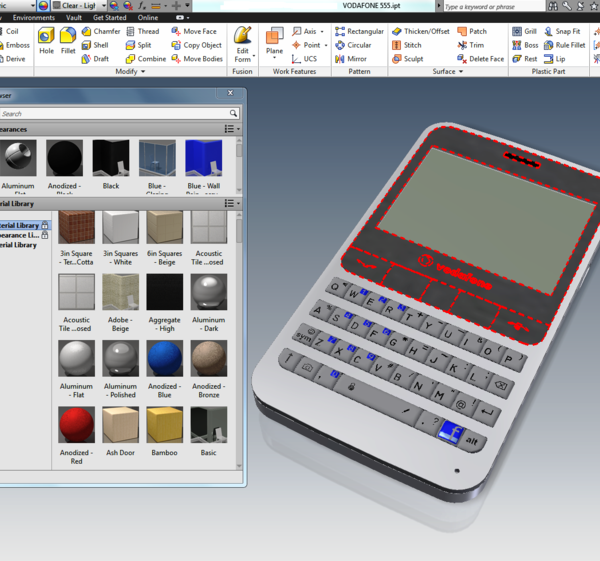Click Move Bodies tool
The image size is (600, 561).
tap(197, 59)
